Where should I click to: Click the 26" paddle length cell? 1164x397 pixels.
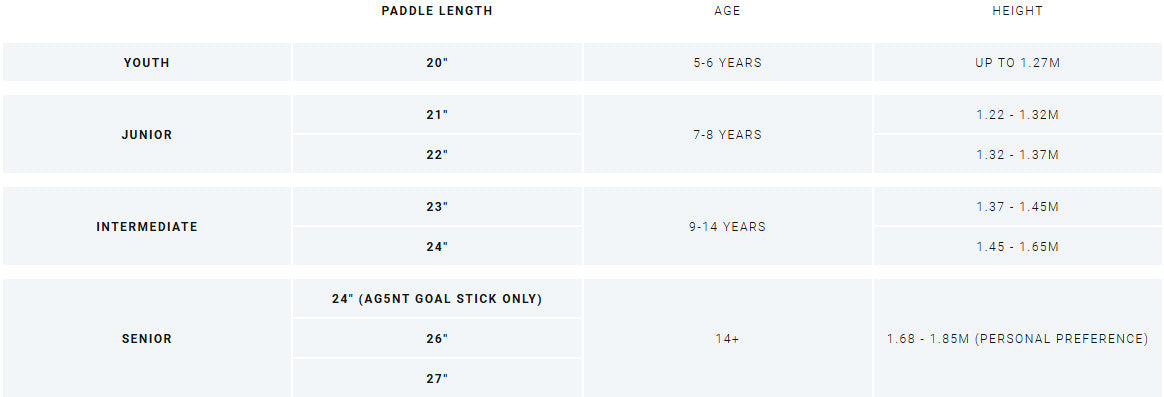(437, 338)
